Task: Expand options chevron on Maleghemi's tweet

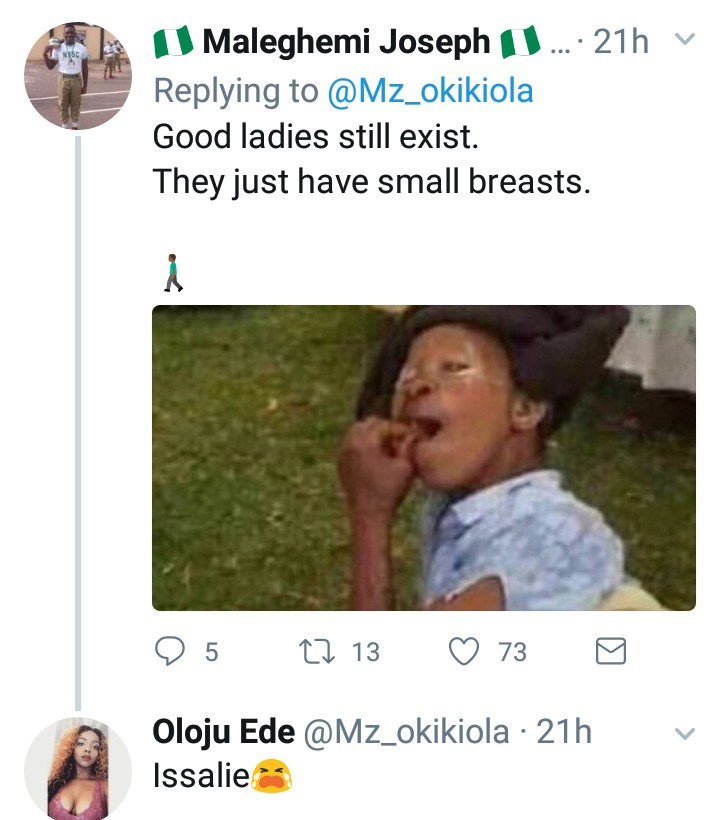Action: coord(685,41)
